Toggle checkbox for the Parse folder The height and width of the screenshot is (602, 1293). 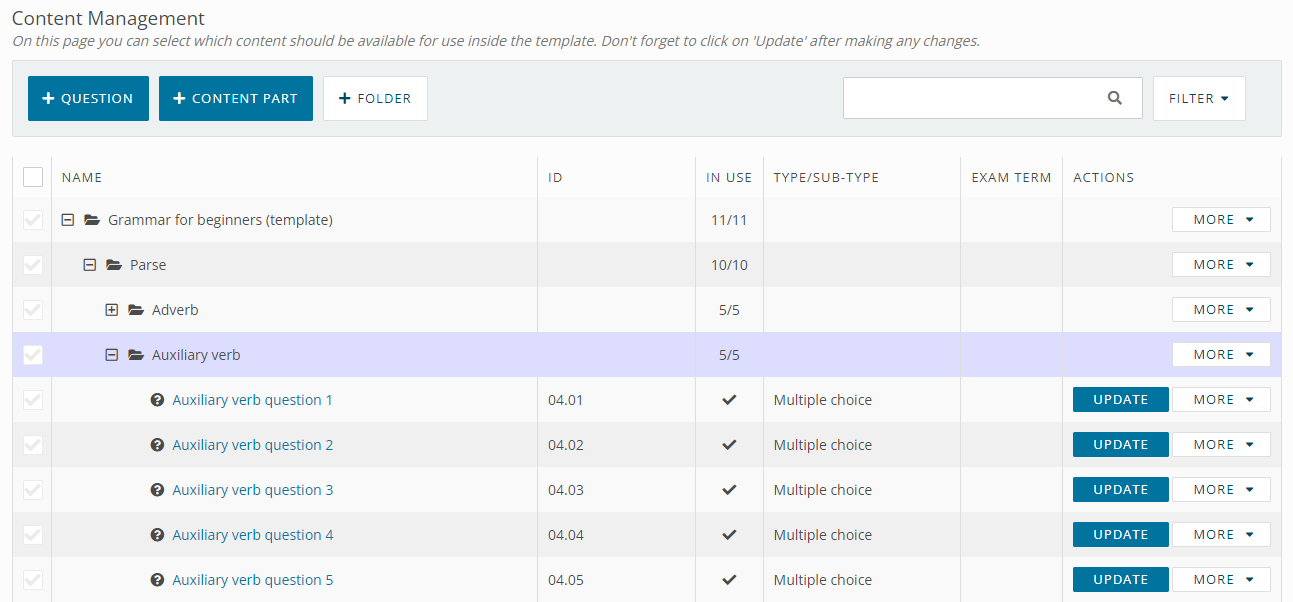coord(33,265)
